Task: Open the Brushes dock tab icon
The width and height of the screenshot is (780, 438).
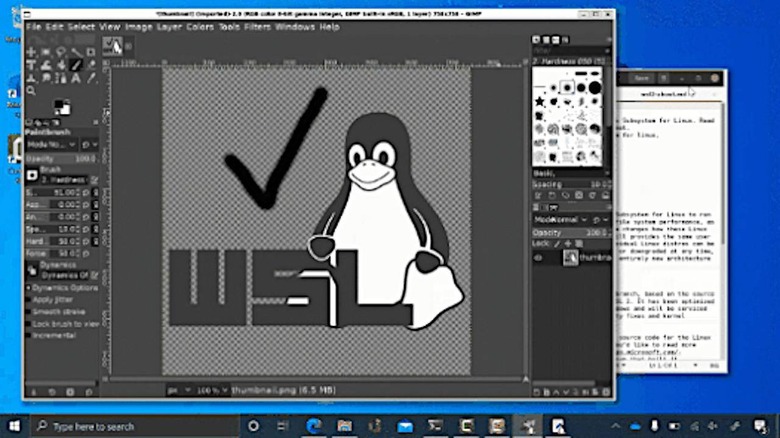Action: [x=536, y=39]
